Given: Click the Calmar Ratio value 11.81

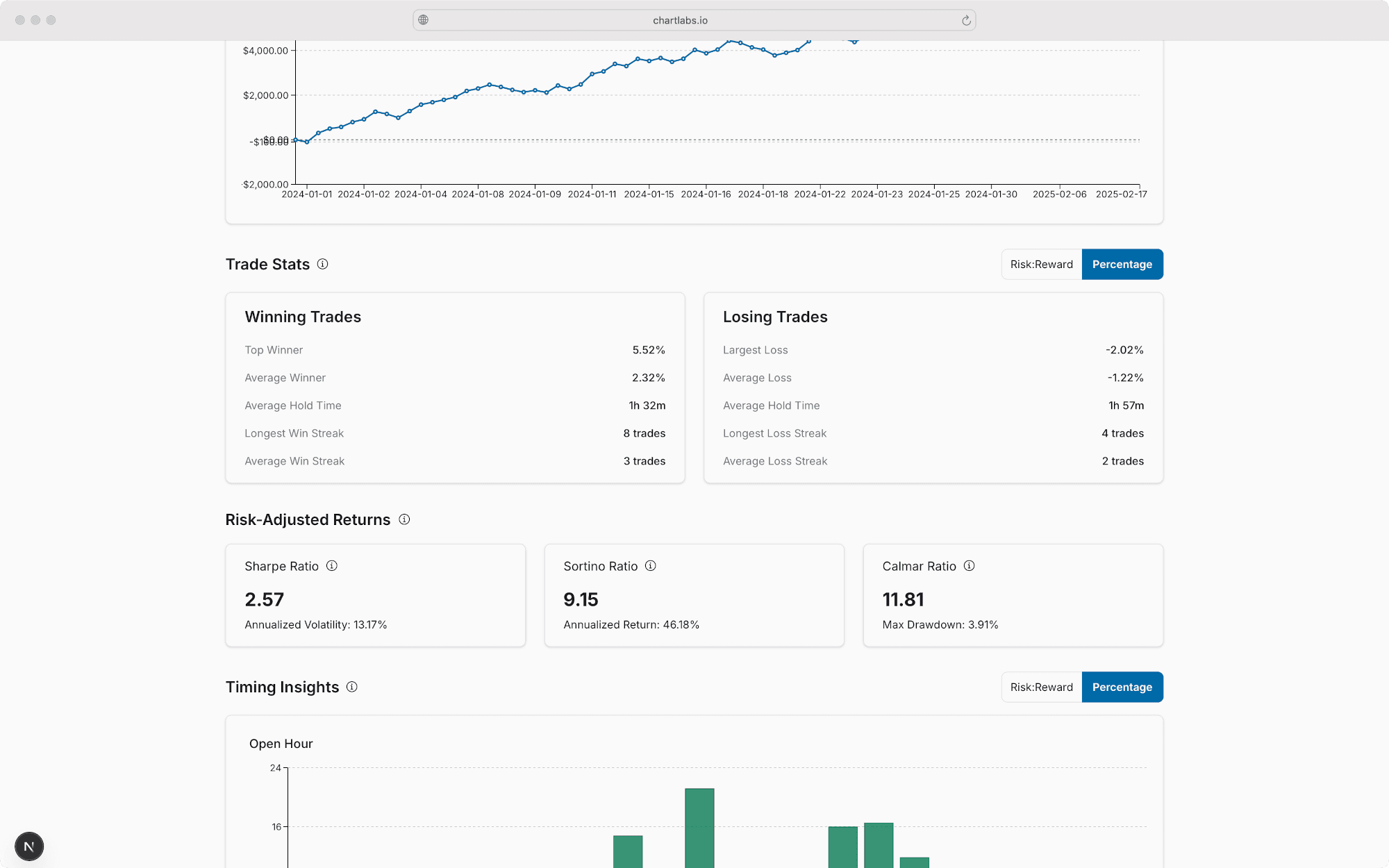Looking at the screenshot, I should tap(903, 600).
